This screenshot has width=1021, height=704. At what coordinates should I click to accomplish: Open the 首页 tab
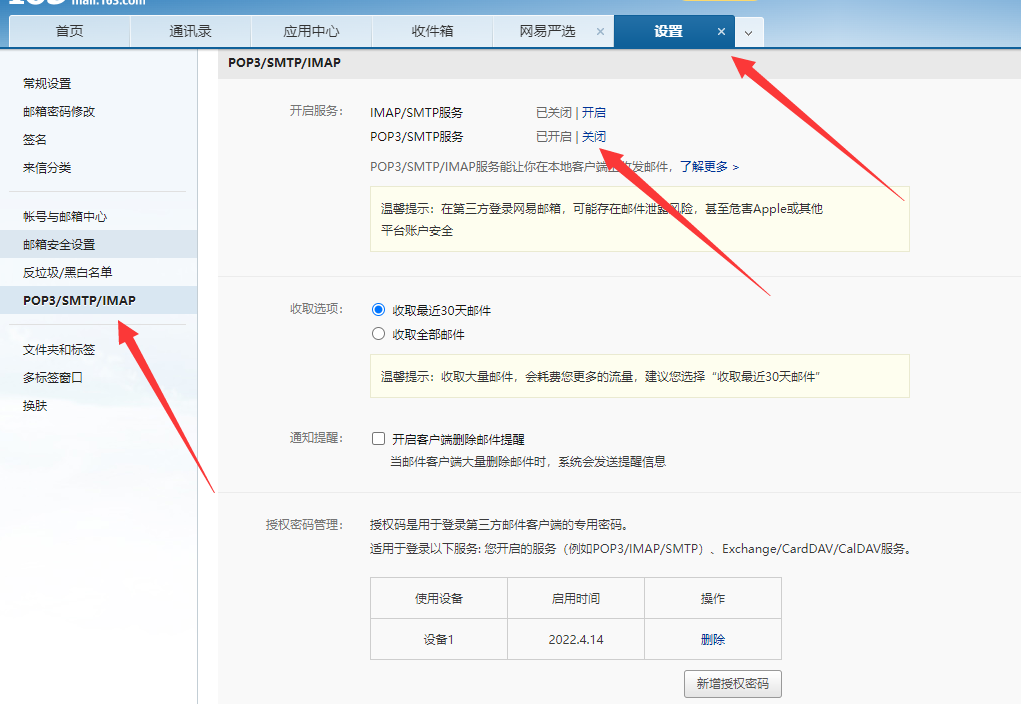(x=70, y=31)
